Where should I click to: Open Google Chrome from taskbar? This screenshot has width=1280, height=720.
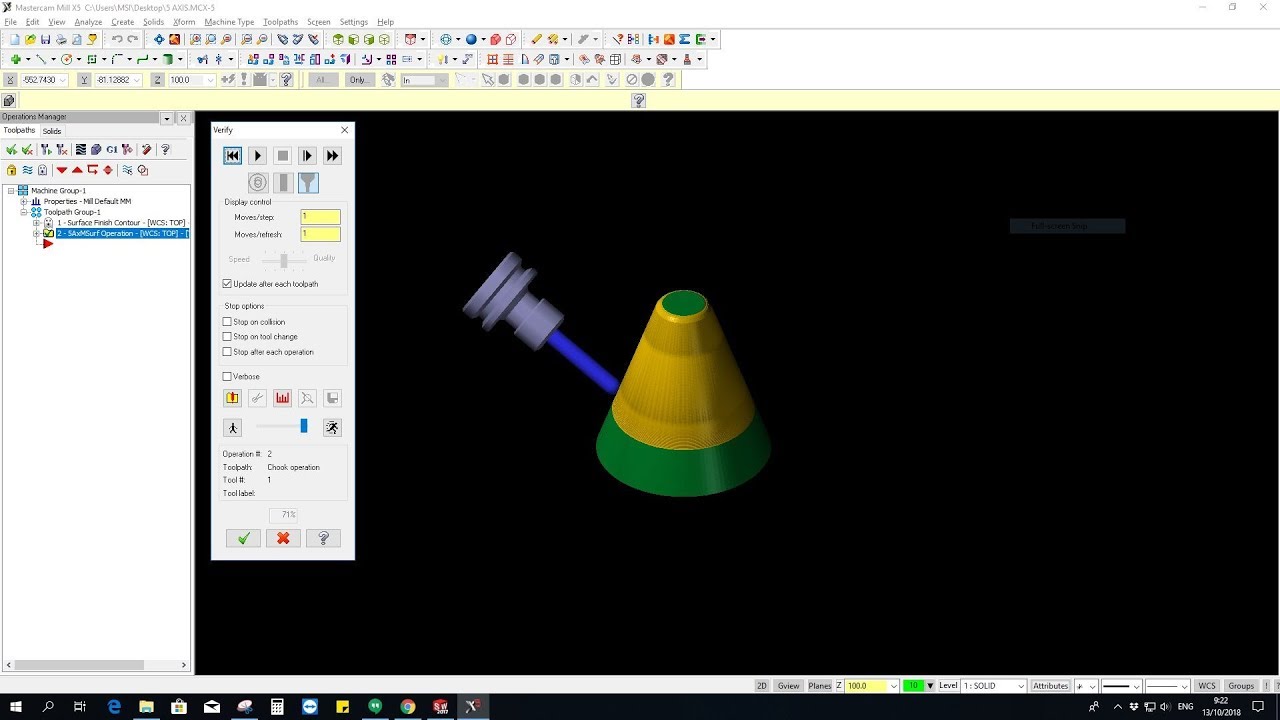tap(407, 706)
